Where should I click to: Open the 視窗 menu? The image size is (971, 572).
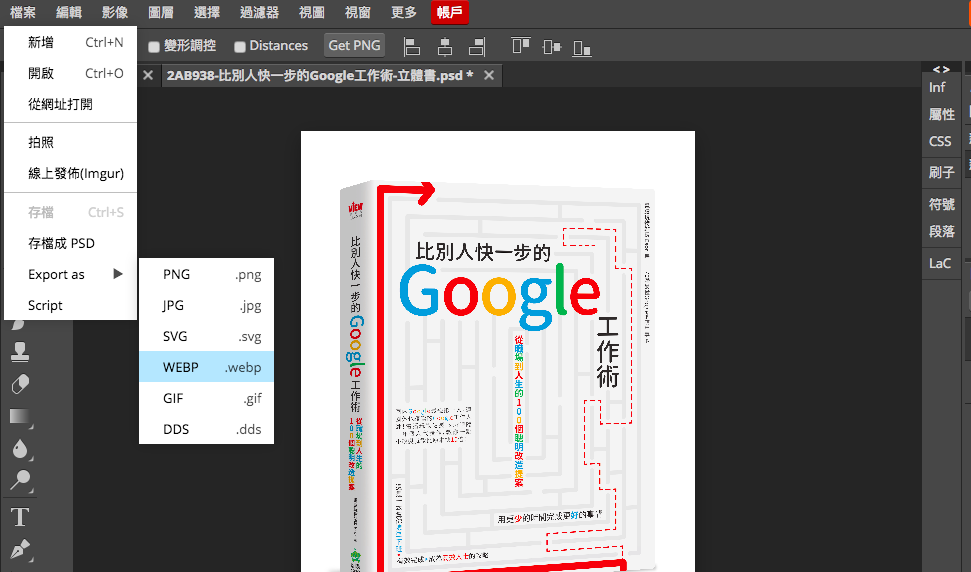click(x=357, y=12)
